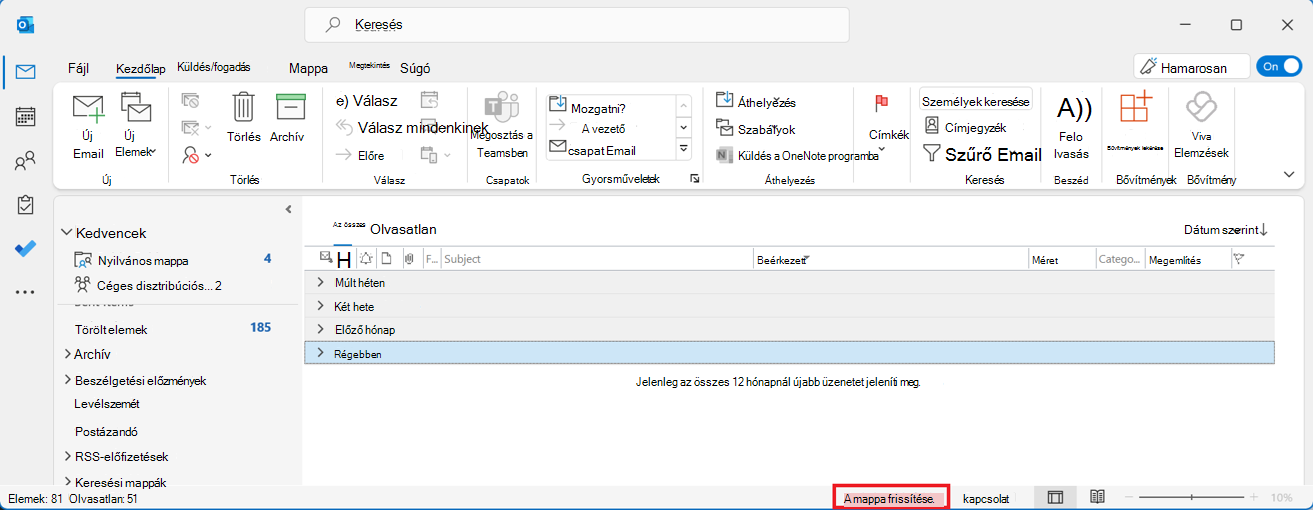Screen dimensions: 1313x510
Task: Expand the Régebben message group
Action: [321, 353]
